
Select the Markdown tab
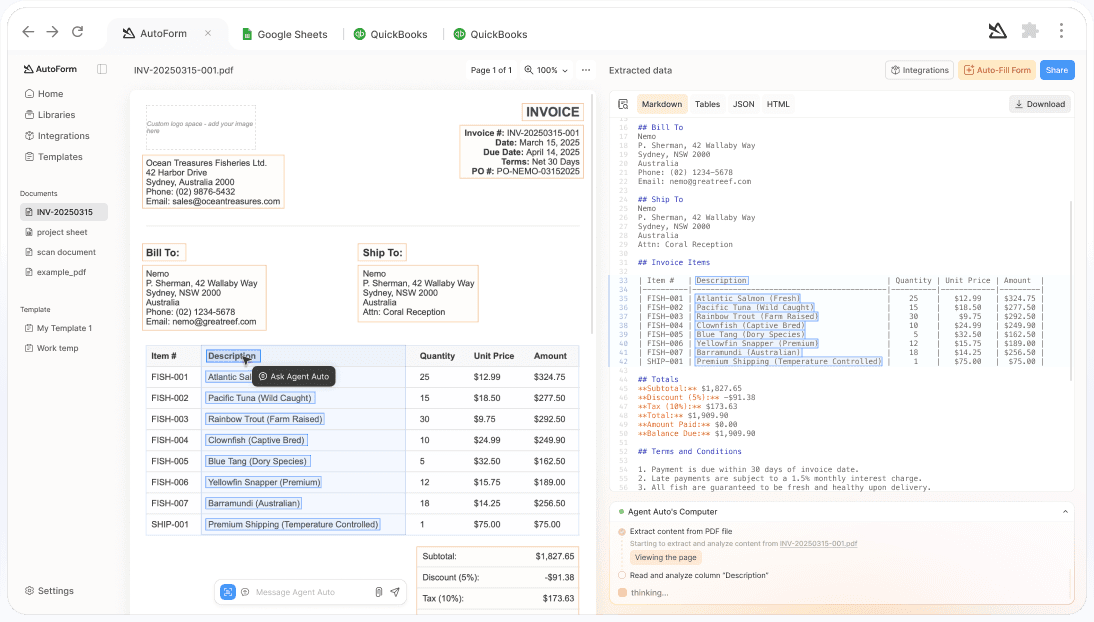tap(661, 104)
